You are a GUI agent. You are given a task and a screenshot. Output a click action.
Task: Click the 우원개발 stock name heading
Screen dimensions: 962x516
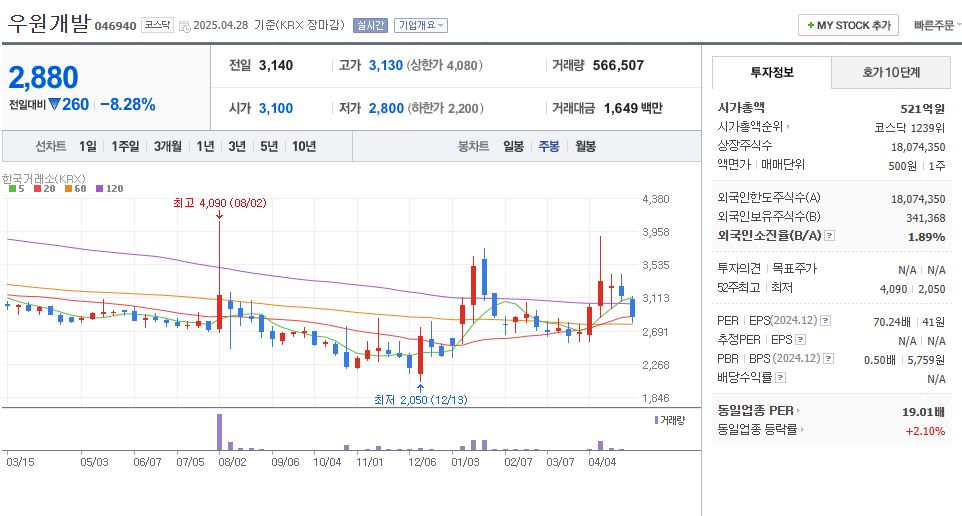tap(48, 24)
